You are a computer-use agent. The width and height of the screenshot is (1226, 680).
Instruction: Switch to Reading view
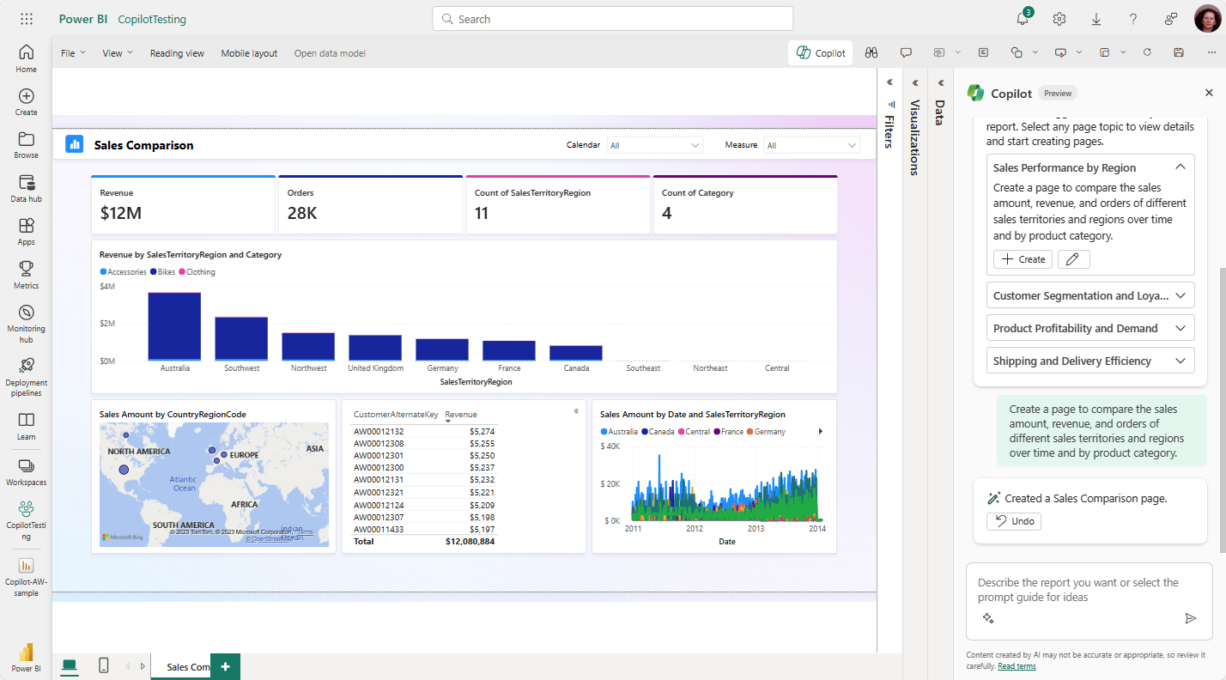click(177, 53)
